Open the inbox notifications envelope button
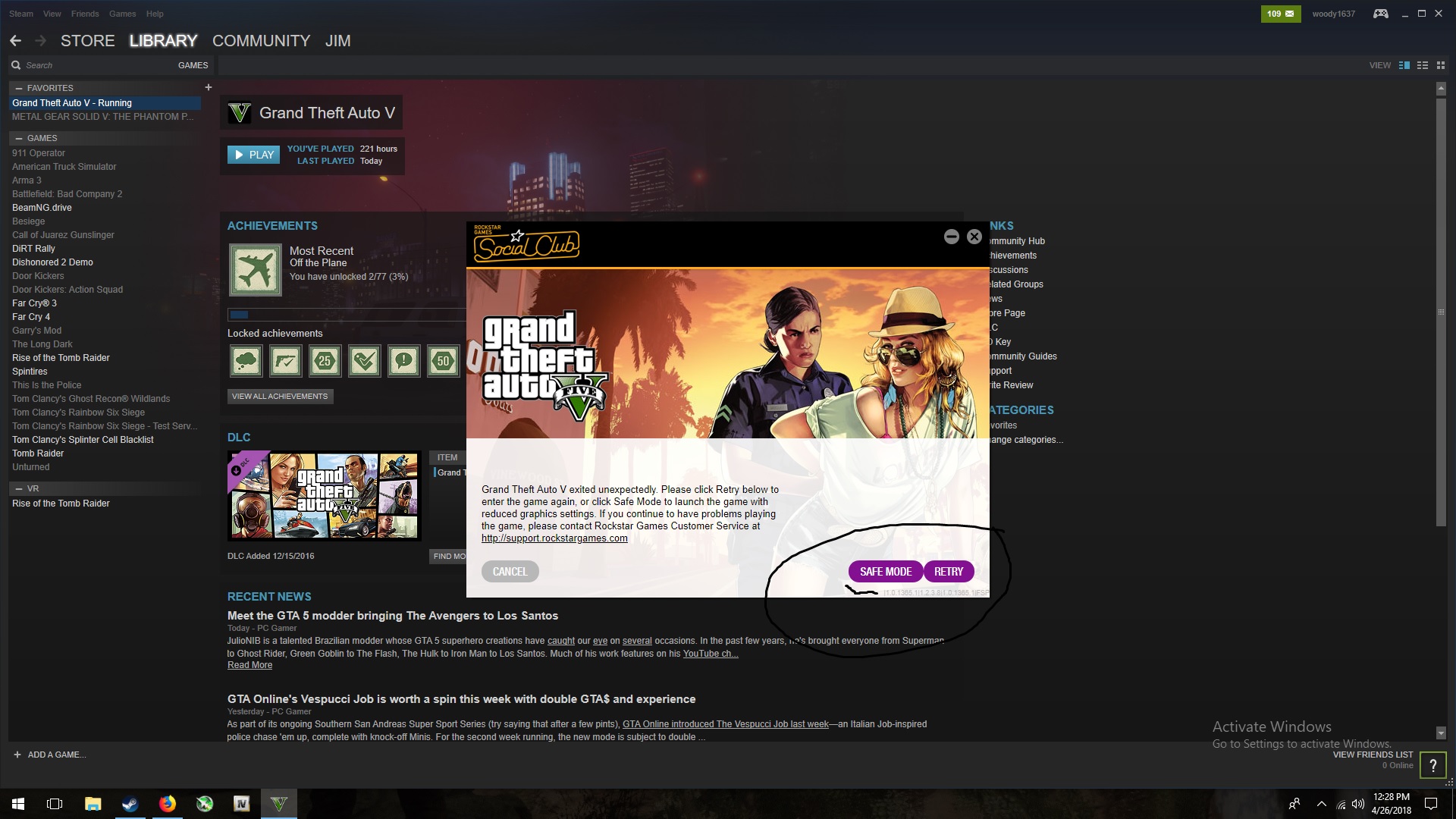The width and height of the screenshot is (1456, 819). (1280, 14)
